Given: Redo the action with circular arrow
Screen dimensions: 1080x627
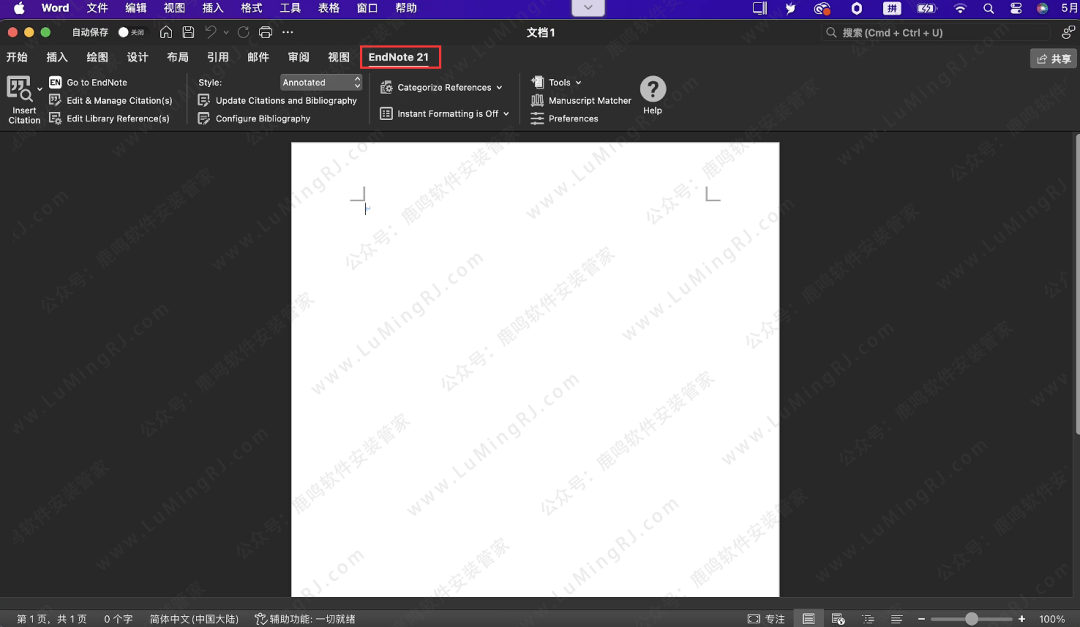Looking at the screenshot, I should (243, 32).
